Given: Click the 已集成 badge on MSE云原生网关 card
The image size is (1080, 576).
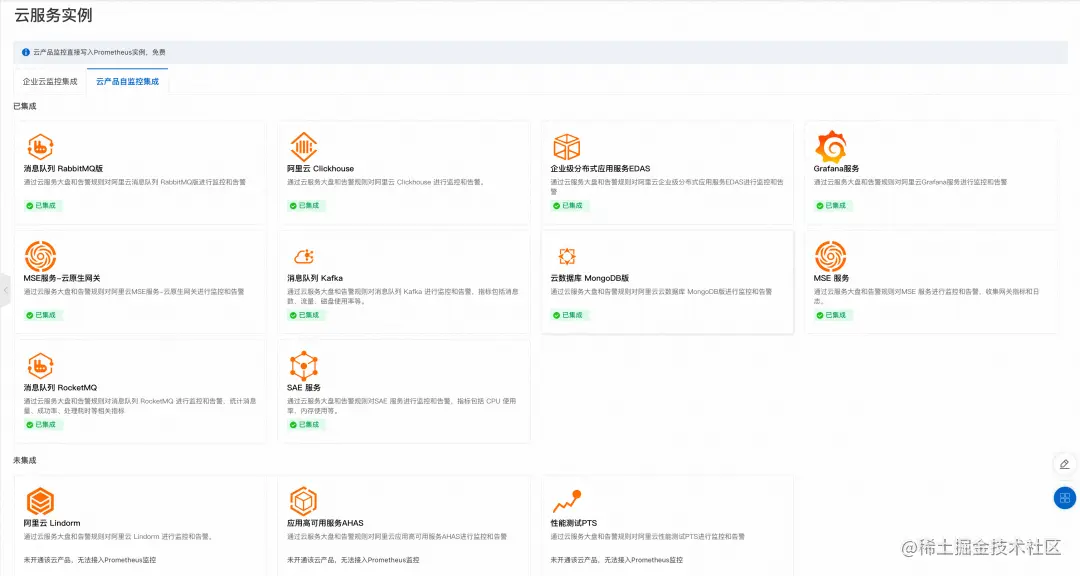Looking at the screenshot, I should (41, 315).
